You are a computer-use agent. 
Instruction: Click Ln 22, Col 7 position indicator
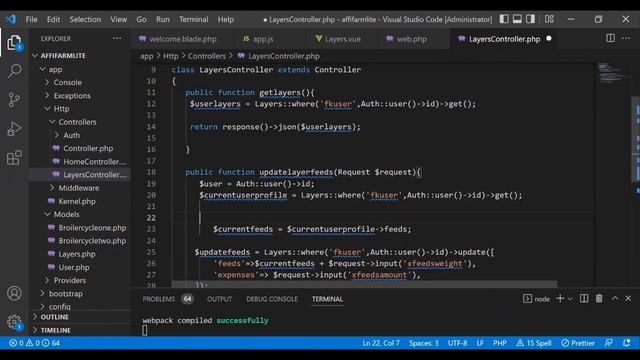[381, 343]
